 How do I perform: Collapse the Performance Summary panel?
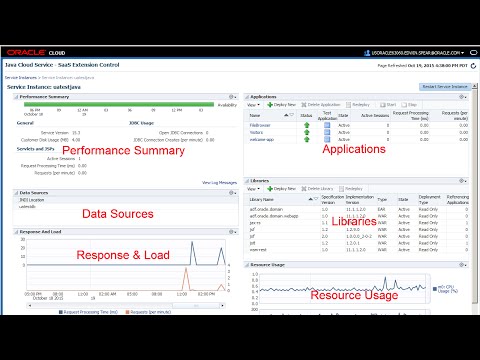[16, 97]
